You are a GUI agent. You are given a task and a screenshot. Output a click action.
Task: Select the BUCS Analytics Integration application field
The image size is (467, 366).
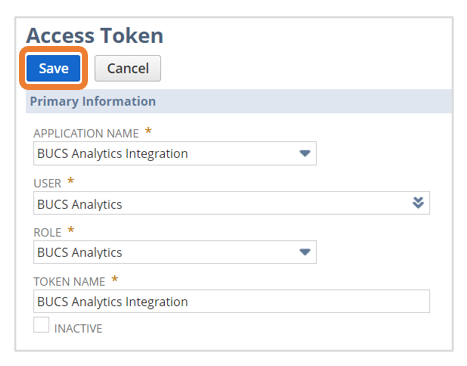pyautogui.click(x=175, y=153)
